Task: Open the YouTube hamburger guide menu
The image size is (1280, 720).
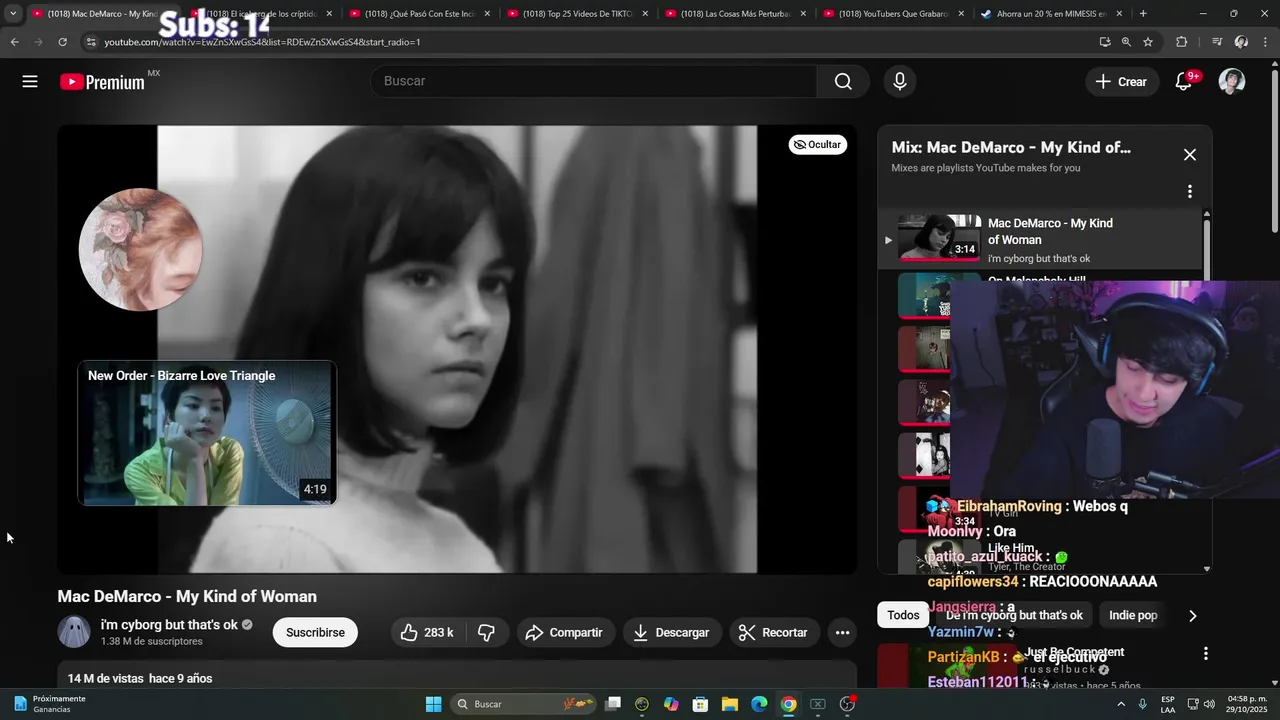Action: pyautogui.click(x=30, y=82)
